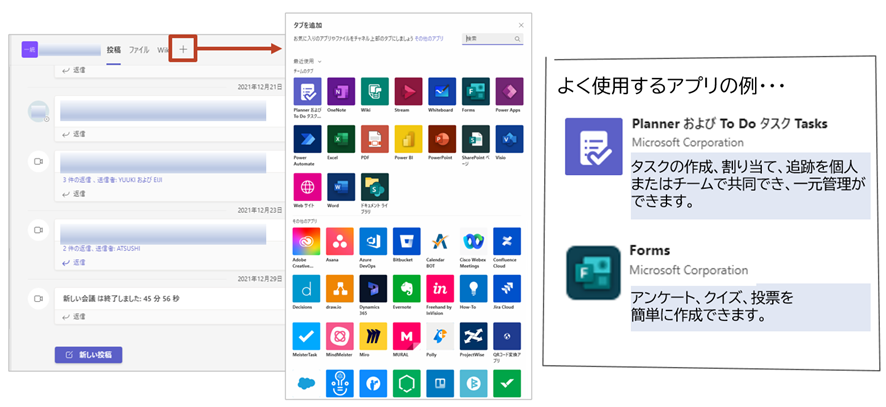The image size is (886, 407).
Task: Reply under the 新しい会議 は終了しました post
Action: click(x=73, y=317)
